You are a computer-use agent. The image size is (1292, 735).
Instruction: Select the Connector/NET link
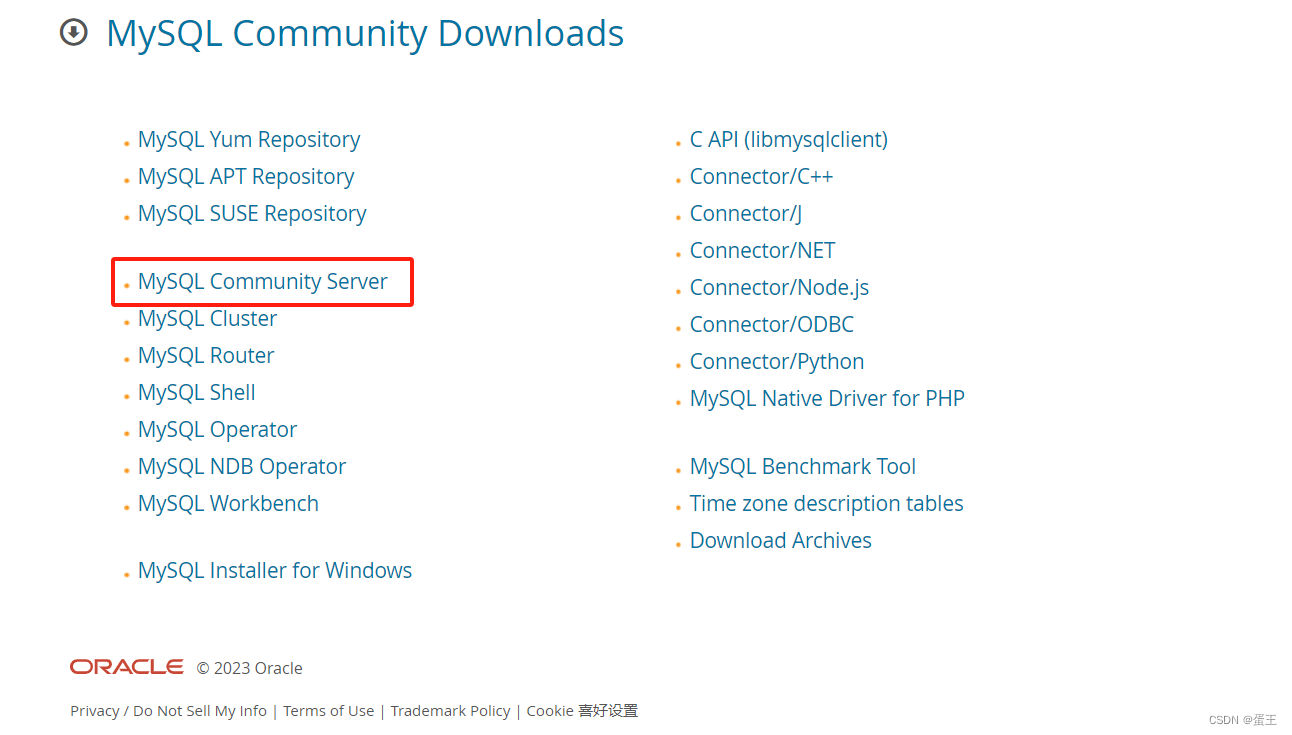point(762,251)
